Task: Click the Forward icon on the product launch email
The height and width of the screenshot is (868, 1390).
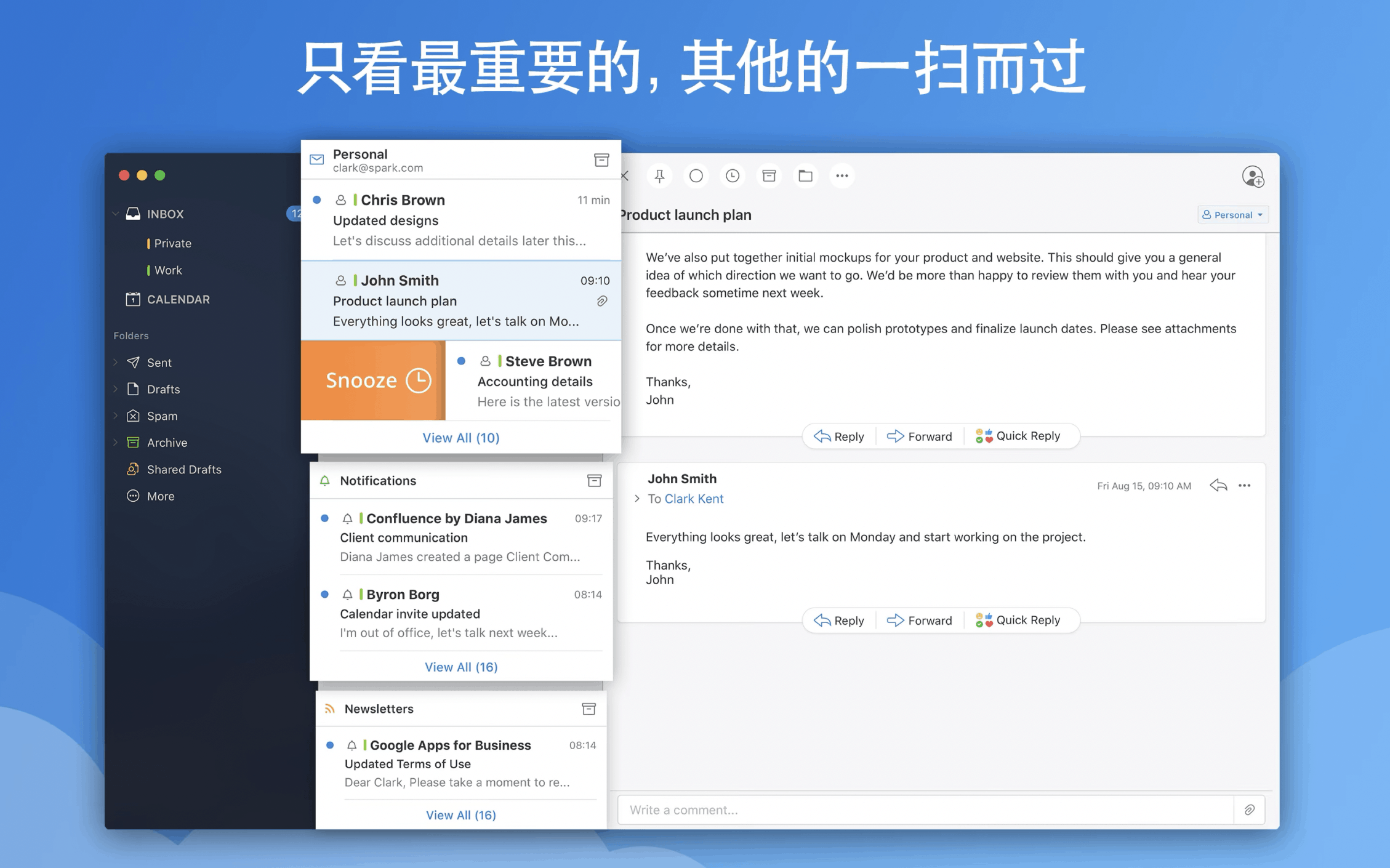Action: (x=919, y=434)
